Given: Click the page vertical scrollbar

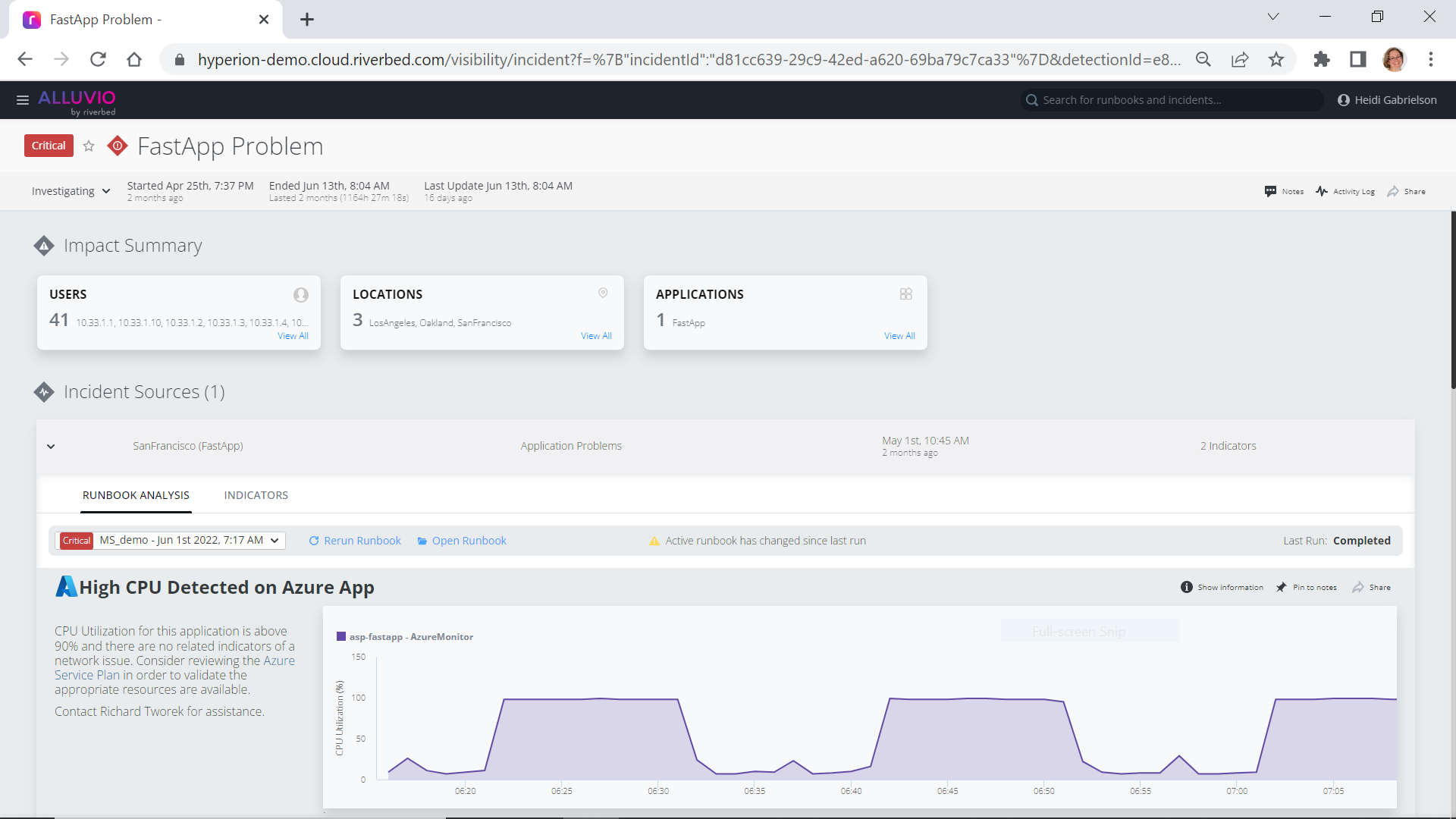Looking at the screenshot, I should click(x=1453, y=300).
